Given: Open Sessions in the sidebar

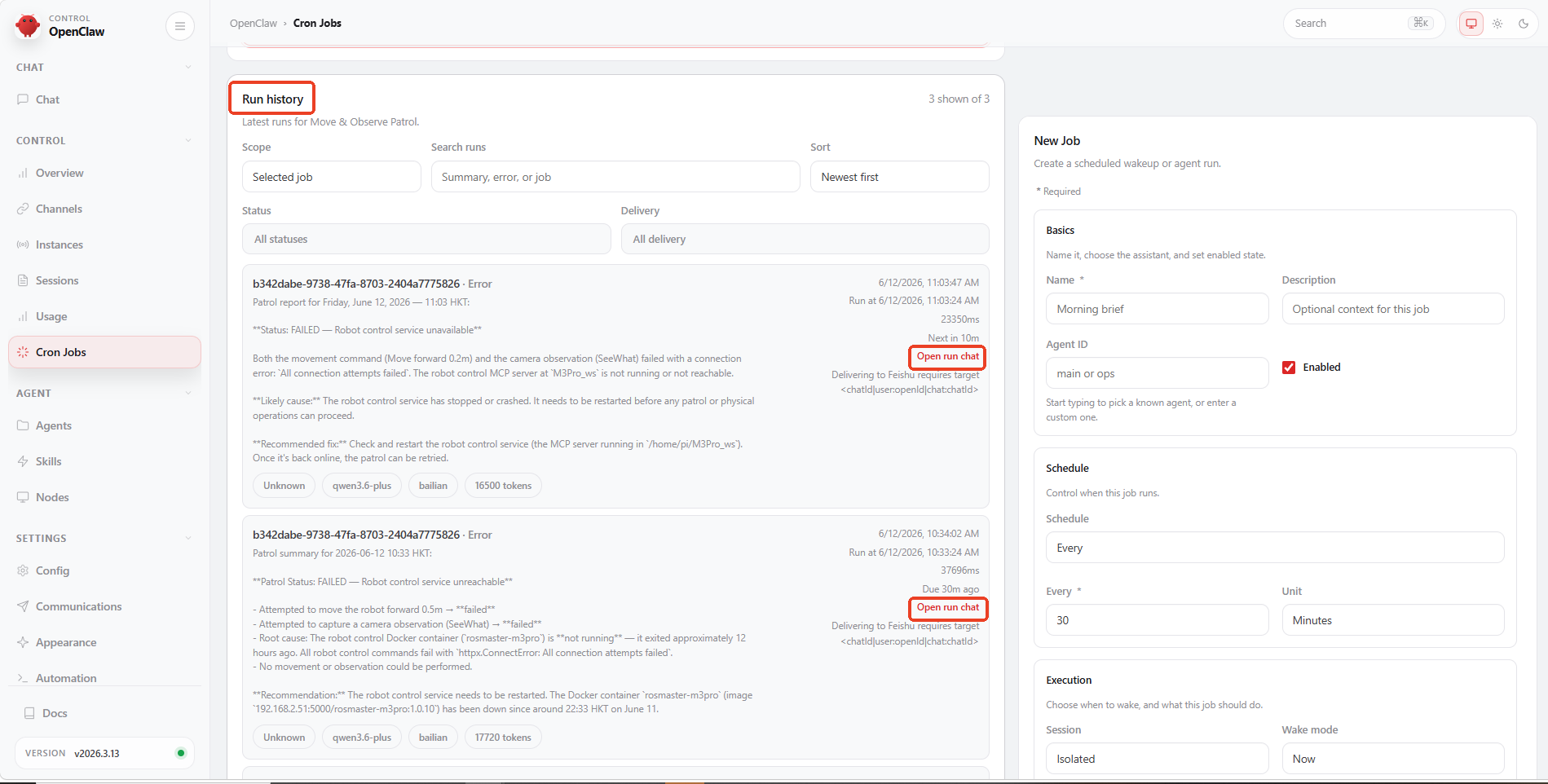Looking at the screenshot, I should coord(104,280).
